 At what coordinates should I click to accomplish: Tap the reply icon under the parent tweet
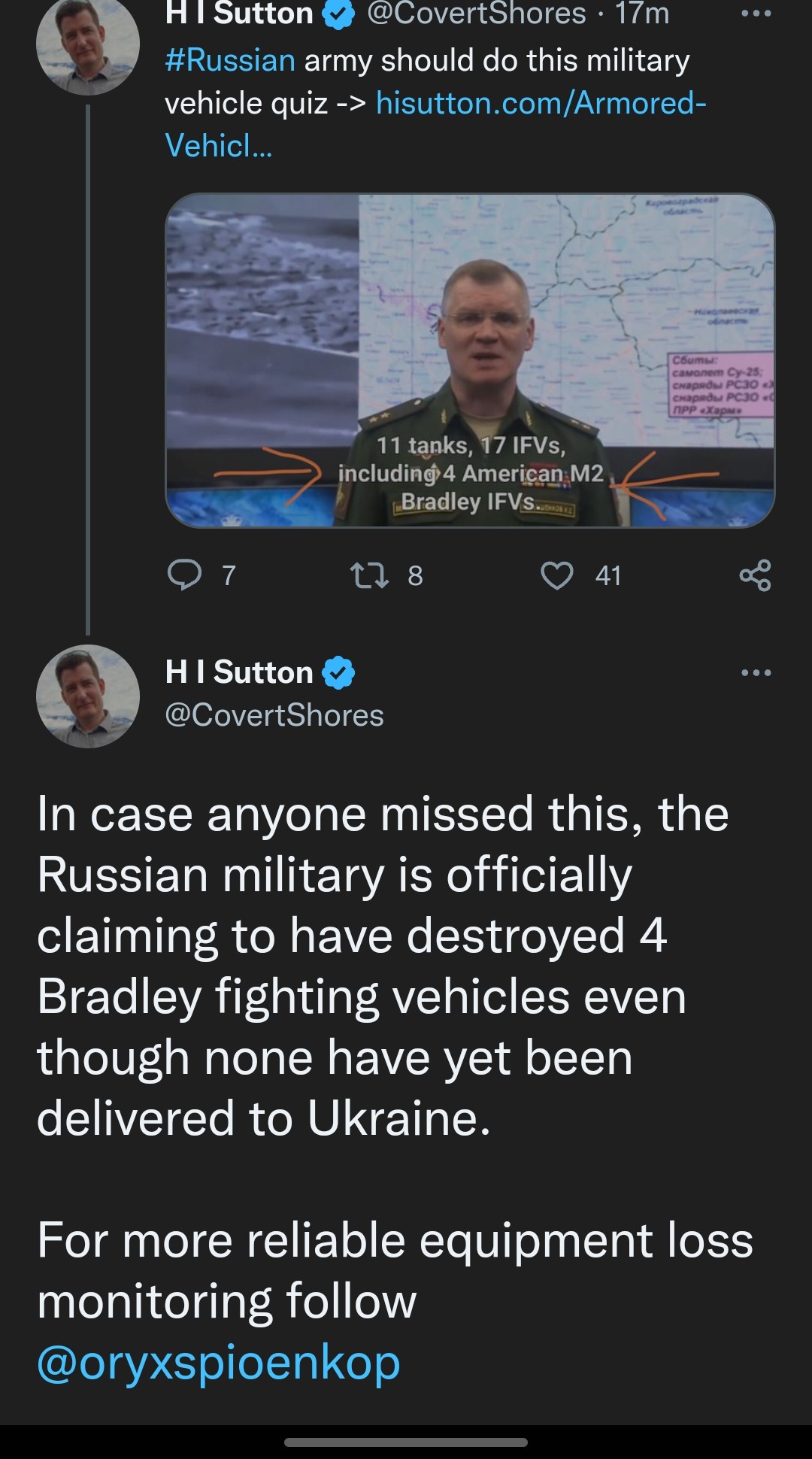184,575
